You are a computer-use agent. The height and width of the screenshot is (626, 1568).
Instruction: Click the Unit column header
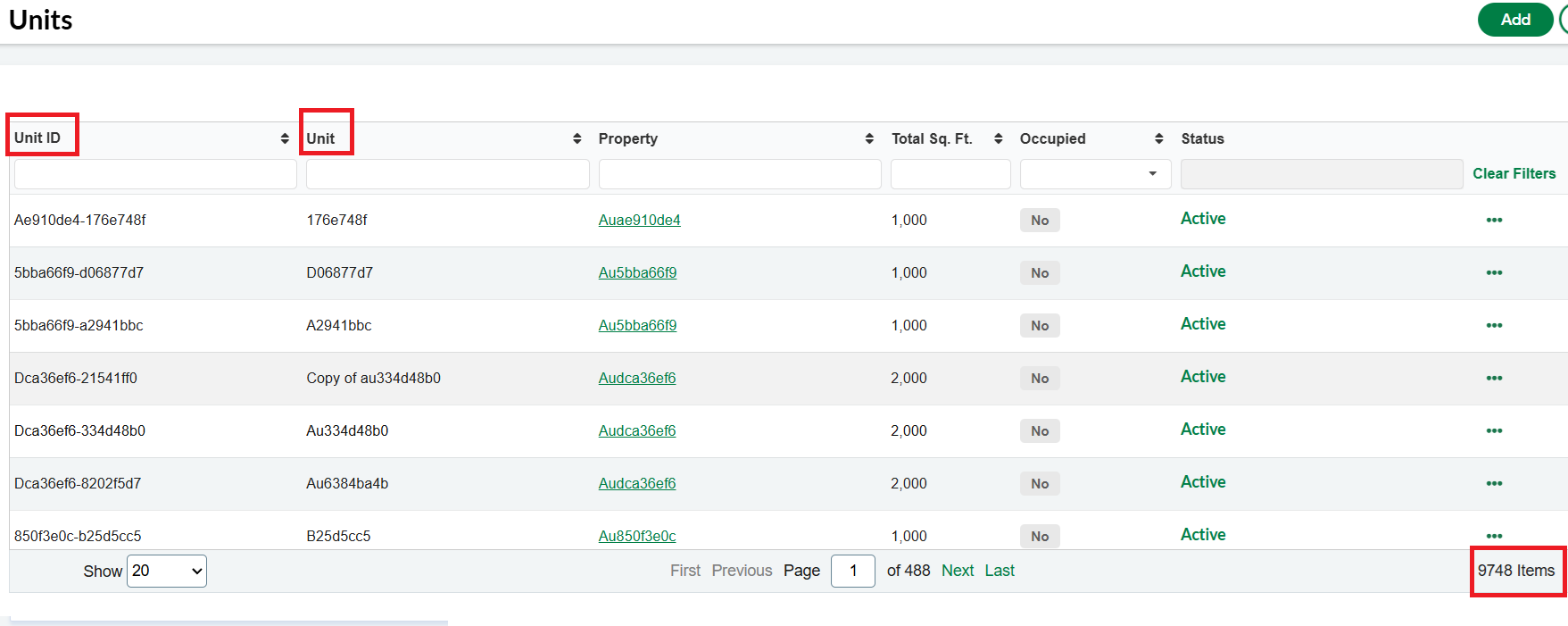[x=320, y=138]
